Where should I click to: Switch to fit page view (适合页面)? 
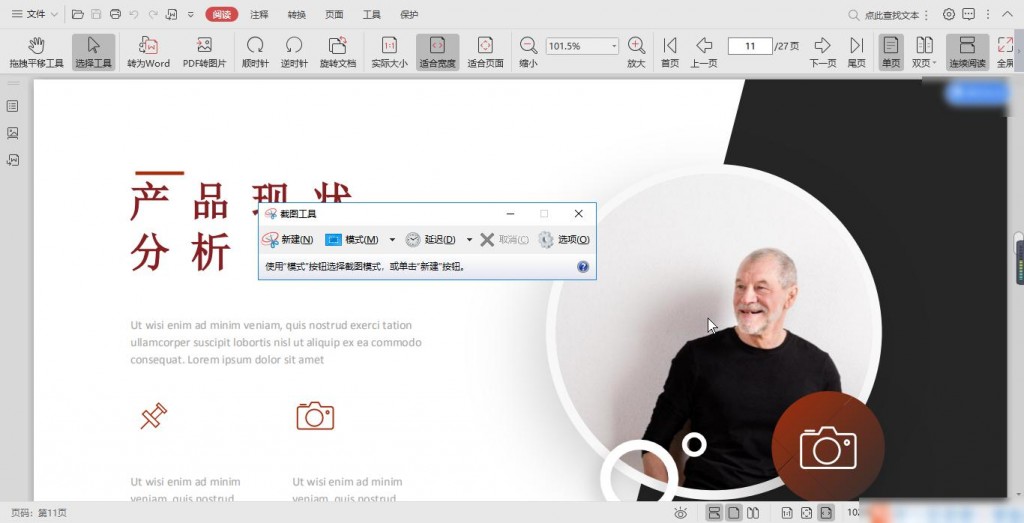click(485, 52)
